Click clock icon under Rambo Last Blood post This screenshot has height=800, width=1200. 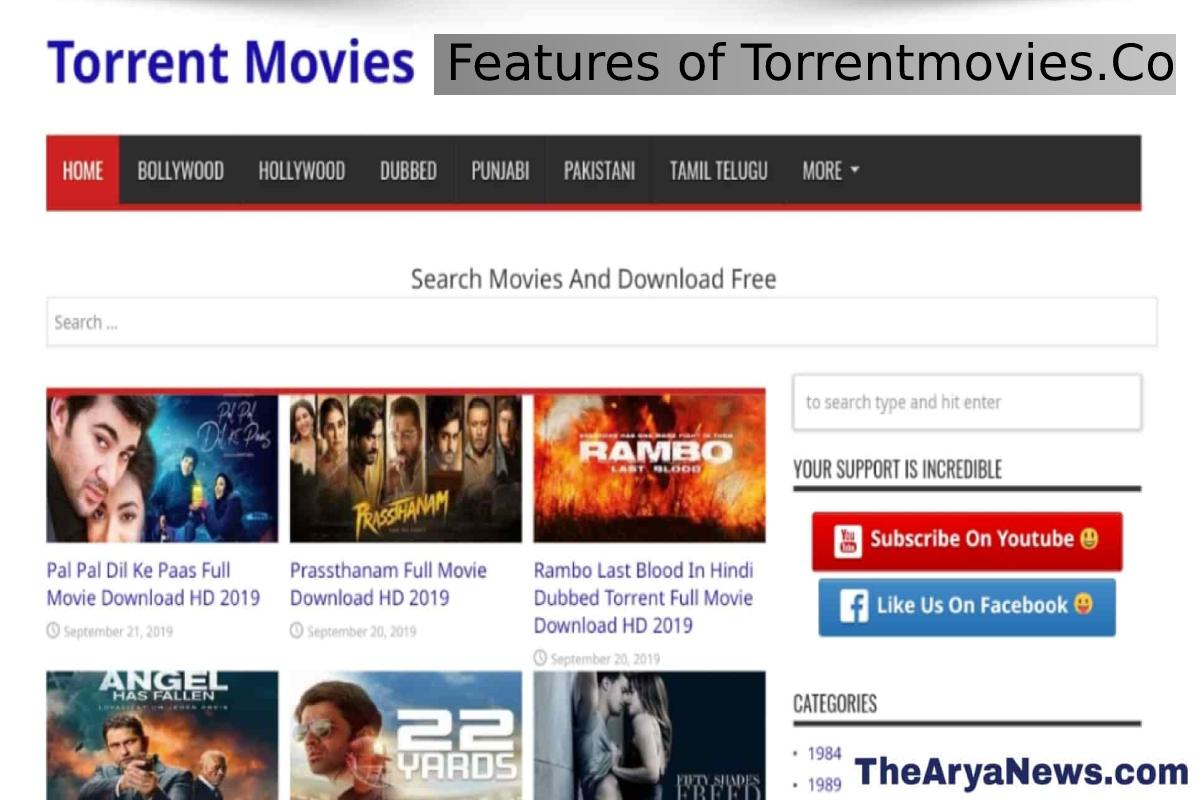(x=540, y=658)
